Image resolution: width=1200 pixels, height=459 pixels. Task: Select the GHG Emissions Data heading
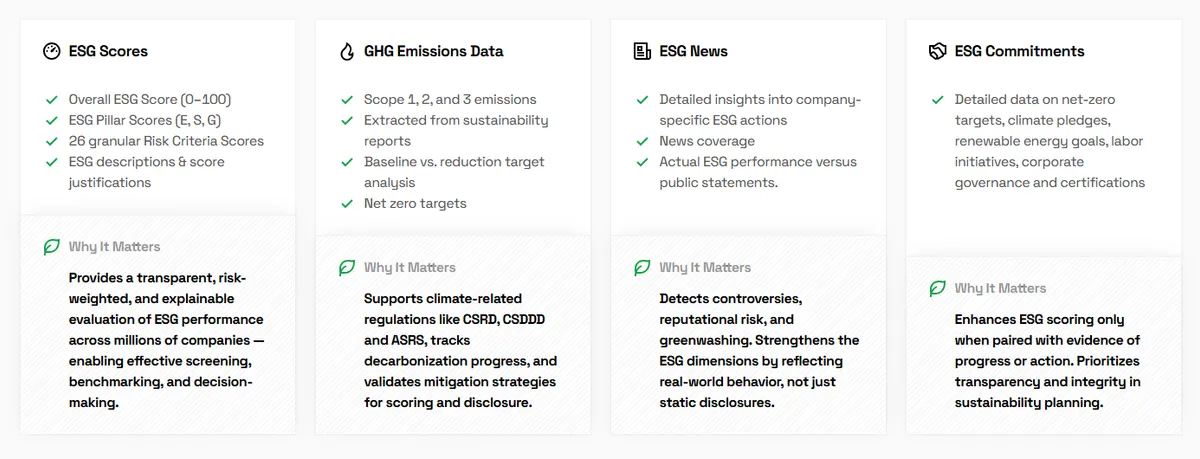click(x=434, y=51)
